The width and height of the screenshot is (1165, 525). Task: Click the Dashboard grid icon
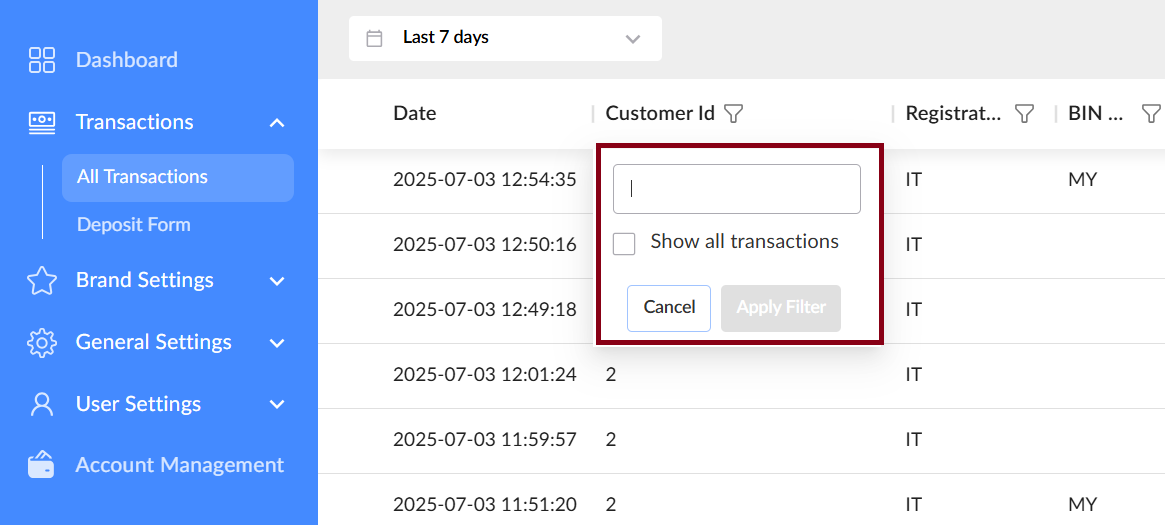[x=42, y=60]
